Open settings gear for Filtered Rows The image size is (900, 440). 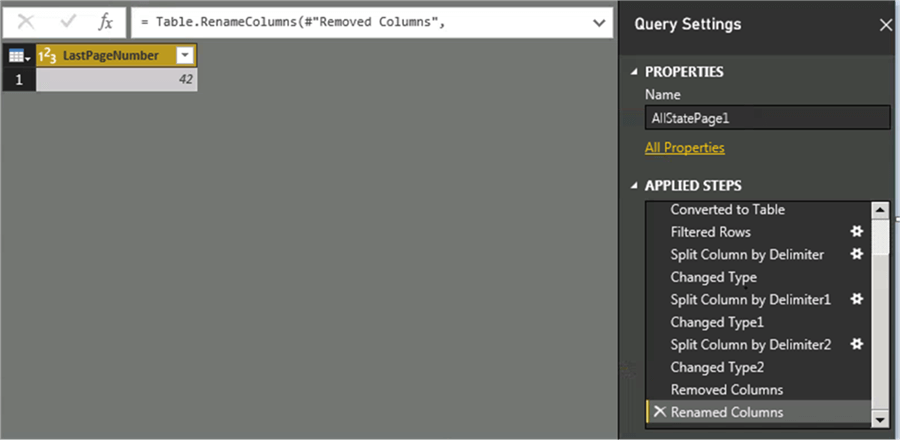coord(856,231)
